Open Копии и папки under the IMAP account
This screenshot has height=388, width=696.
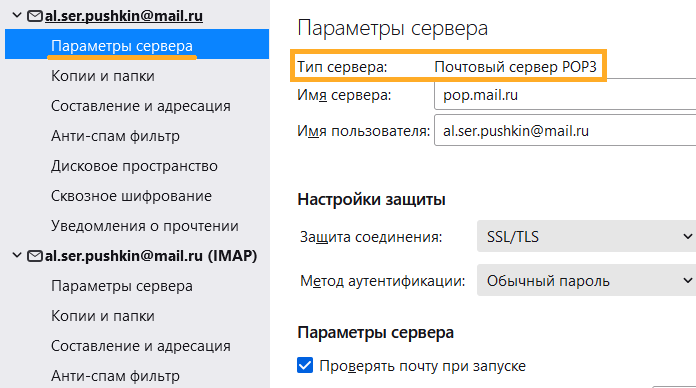[137, 316]
